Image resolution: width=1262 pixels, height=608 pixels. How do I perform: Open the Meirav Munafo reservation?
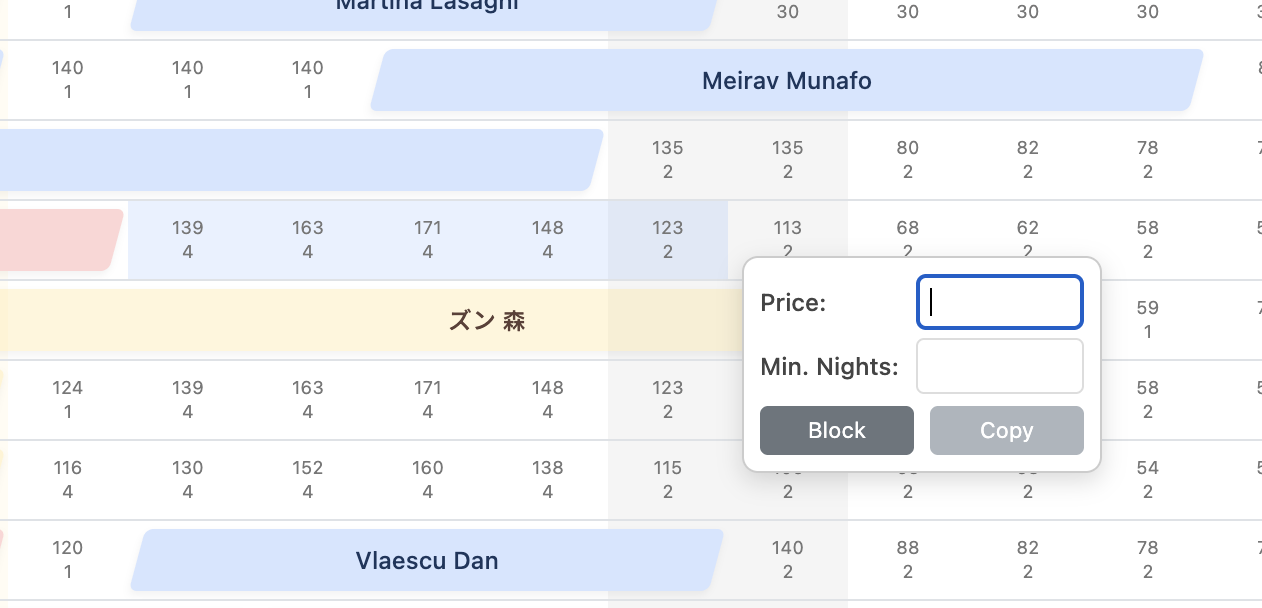pyautogui.click(x=786, y=80)
